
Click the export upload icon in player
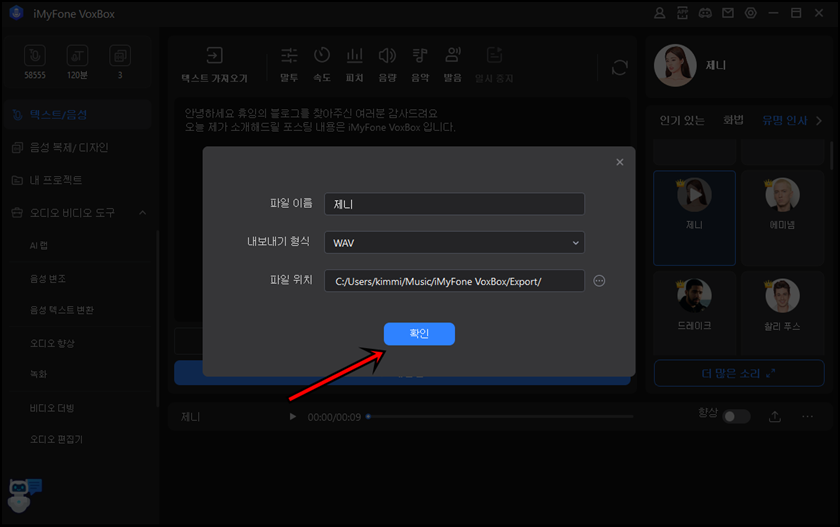click(775, 417)
